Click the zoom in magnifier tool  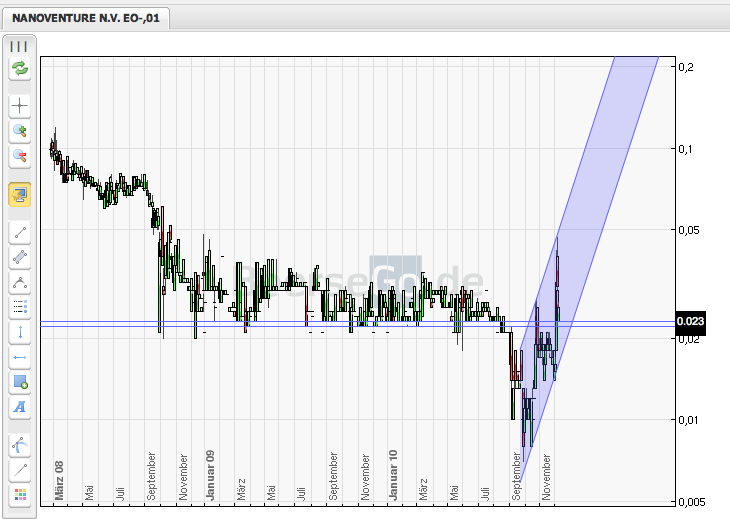coord(20,131)
